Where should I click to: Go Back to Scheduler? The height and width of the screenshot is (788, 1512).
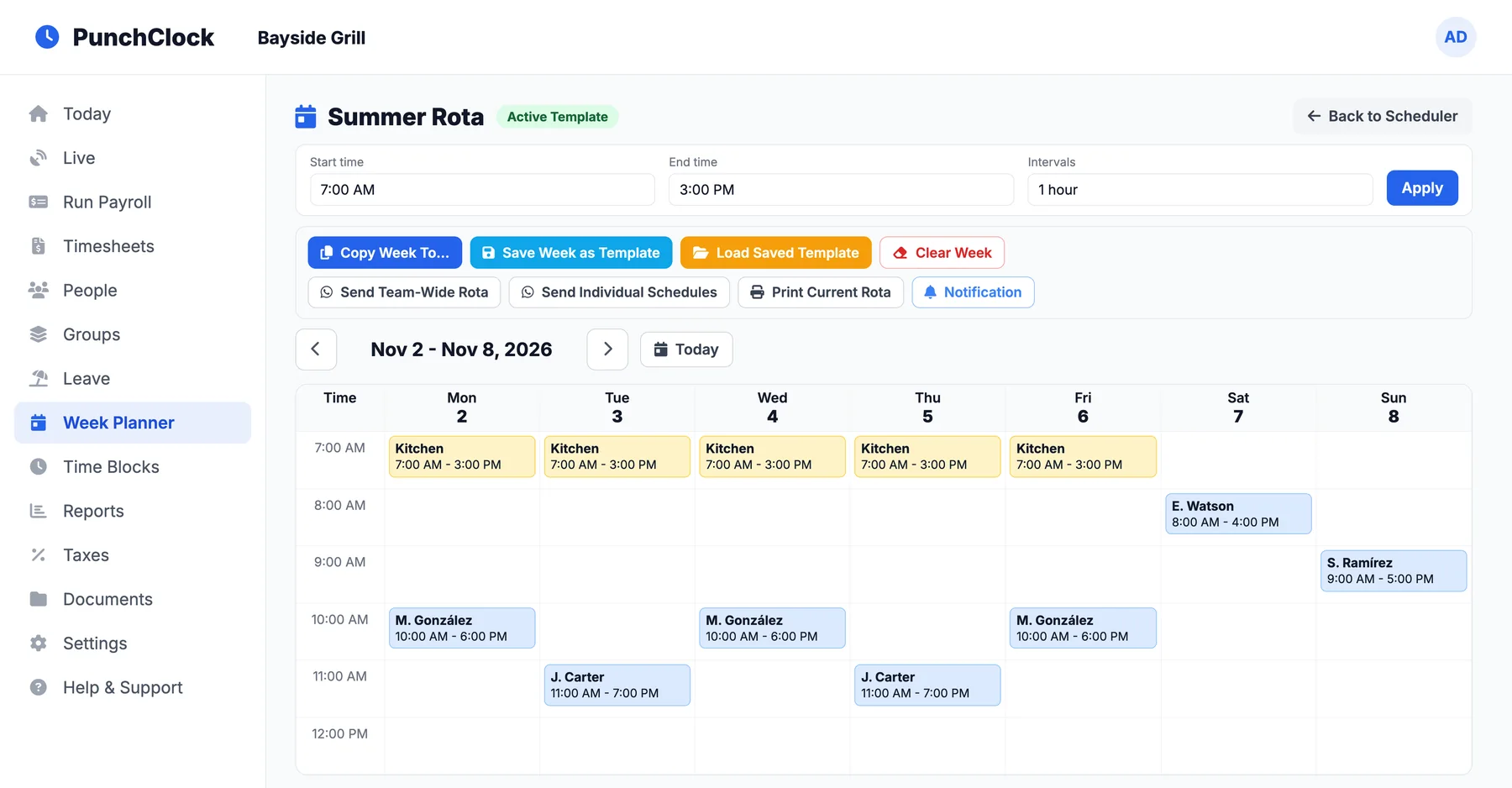(x=1383, y=116)
